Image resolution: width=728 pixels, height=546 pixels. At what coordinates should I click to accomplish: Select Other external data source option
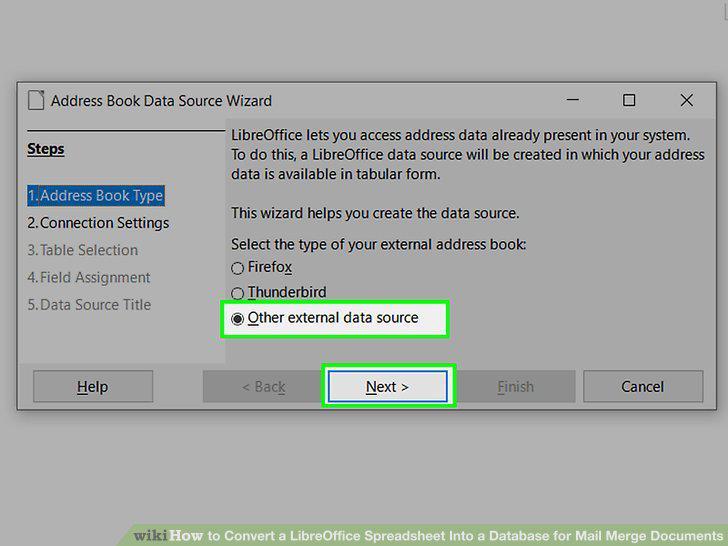(325, 318)
